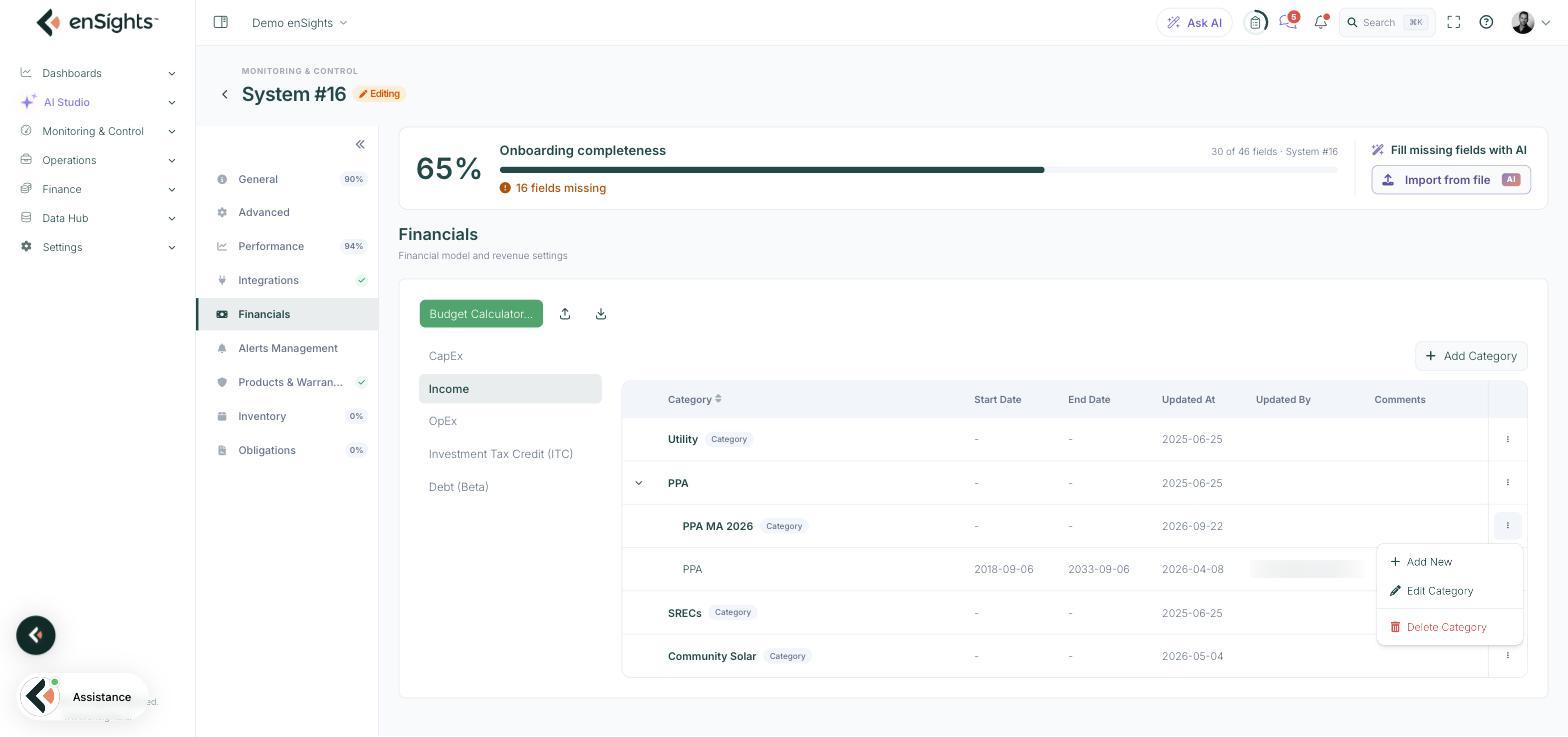
Task: Expand the Finance sidebar menu
Action: (97, 189)
